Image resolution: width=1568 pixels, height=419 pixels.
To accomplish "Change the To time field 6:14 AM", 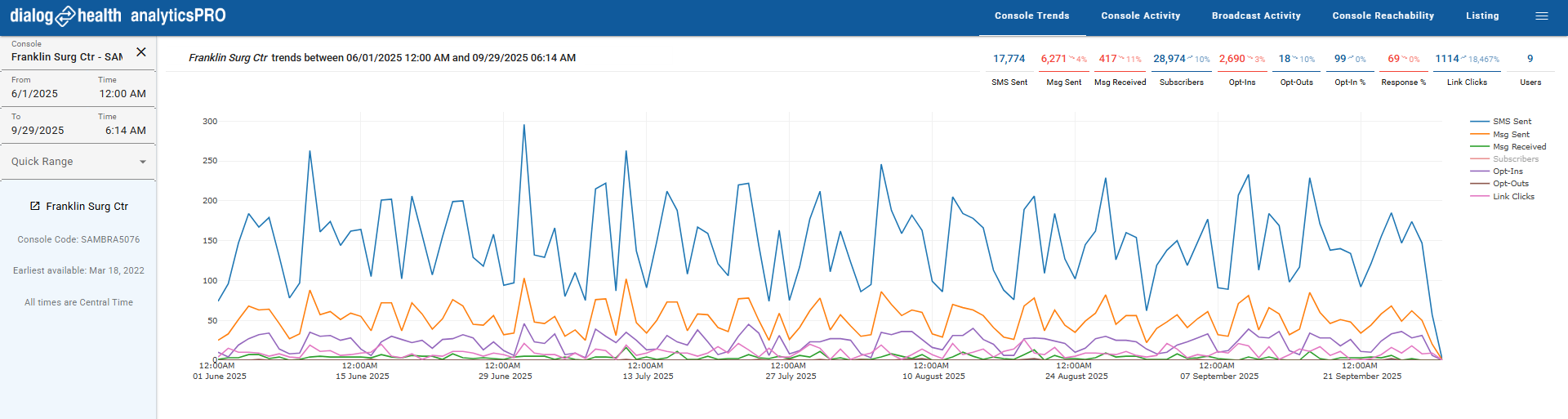I will pos(125,131).
